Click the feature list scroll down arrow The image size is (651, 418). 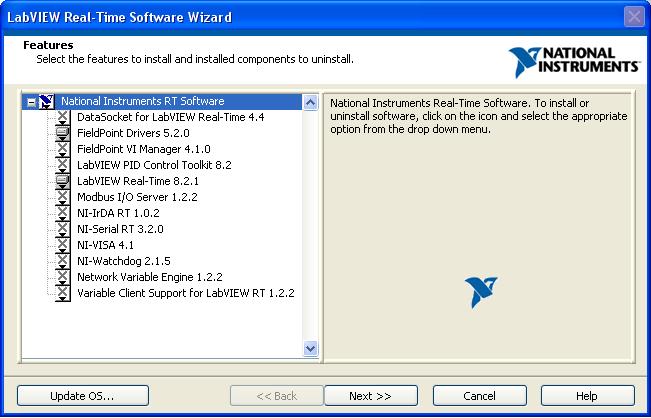(311, 348)
